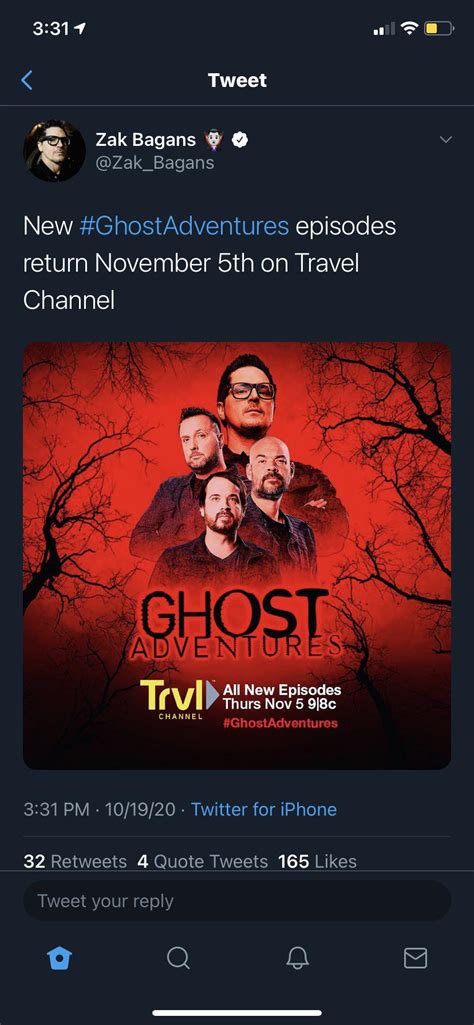Open the Notifications bell icon
The width and height of the screenshot is (474, 1025).
tap(297, 958)
